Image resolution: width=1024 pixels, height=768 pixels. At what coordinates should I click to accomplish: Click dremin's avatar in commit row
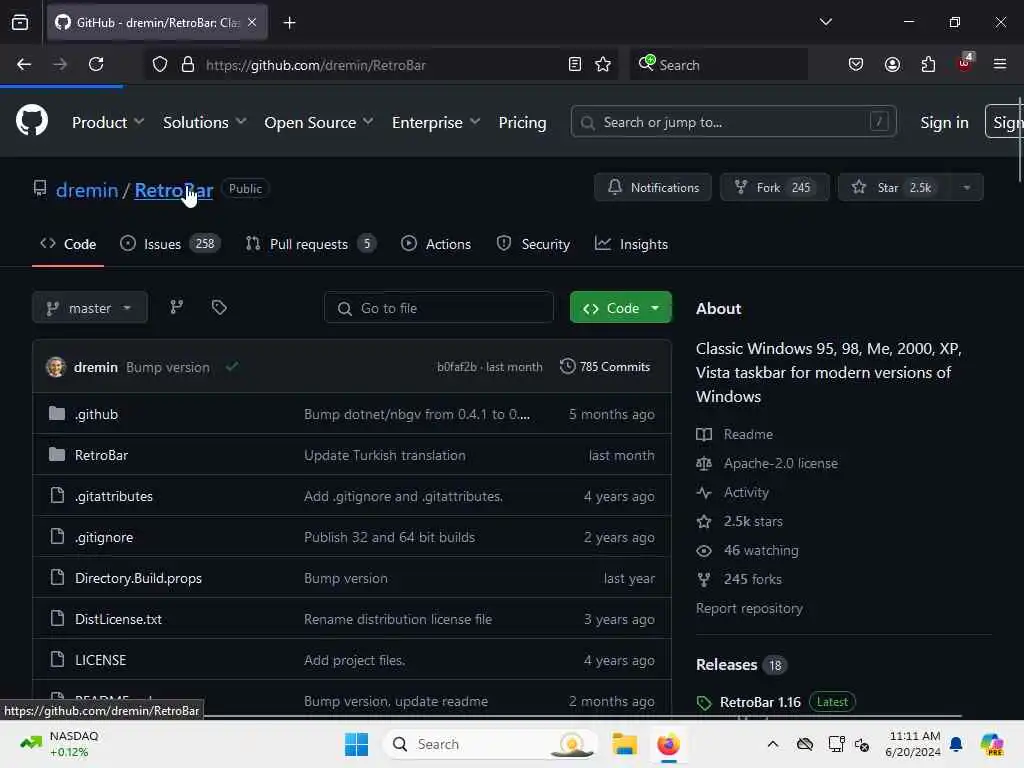[x=56, y=366]
